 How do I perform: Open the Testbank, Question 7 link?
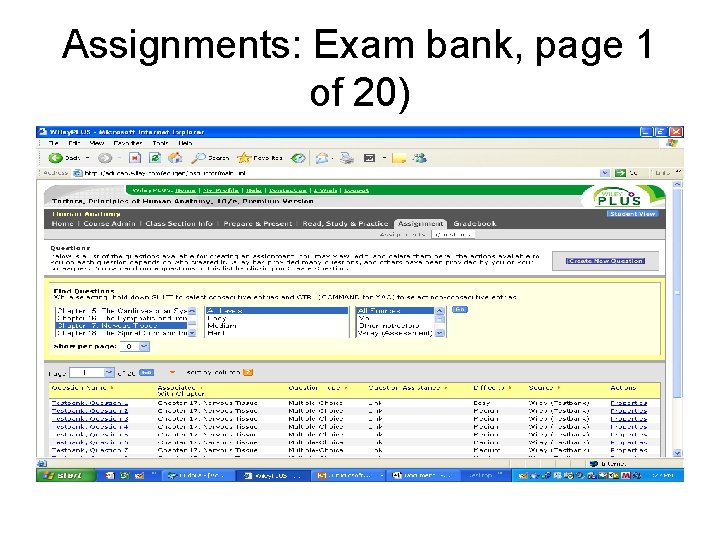pyautogui.click(x=90, y=450)
